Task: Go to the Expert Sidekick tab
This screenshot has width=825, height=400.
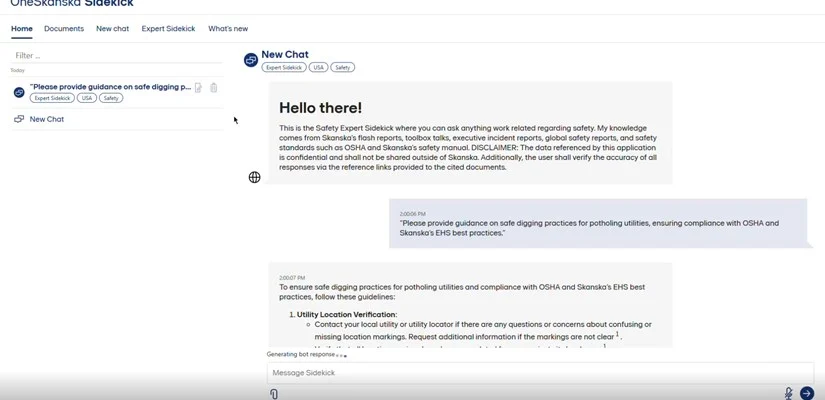Action: click(x=168, y=29)
